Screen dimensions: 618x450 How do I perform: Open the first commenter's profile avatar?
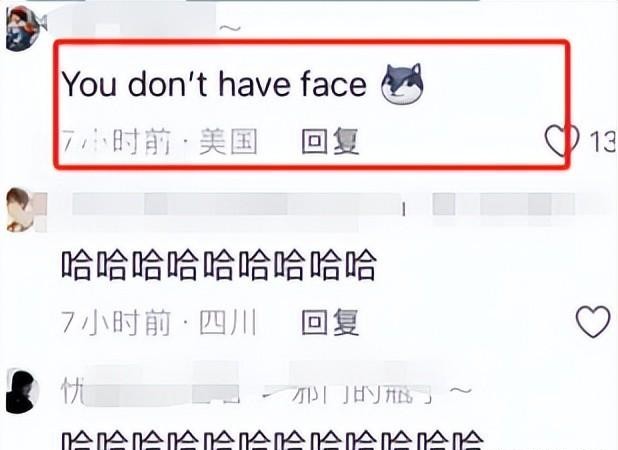tap(24, 30)
